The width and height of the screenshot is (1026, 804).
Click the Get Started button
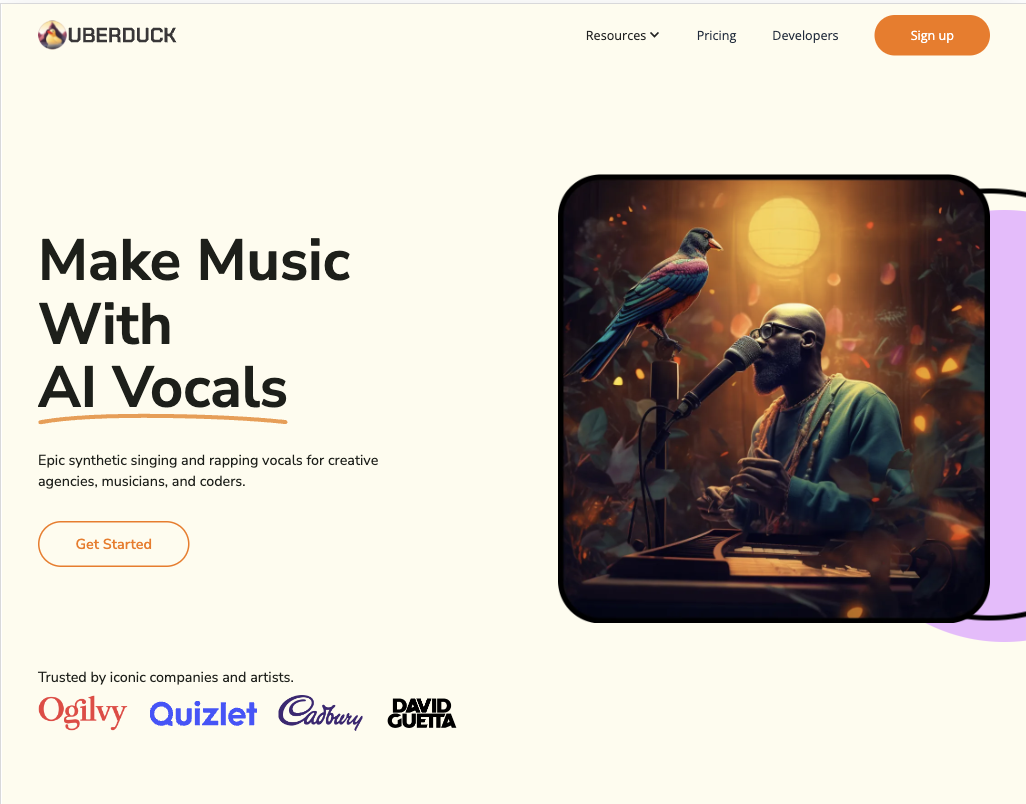[x=114, y=544]
